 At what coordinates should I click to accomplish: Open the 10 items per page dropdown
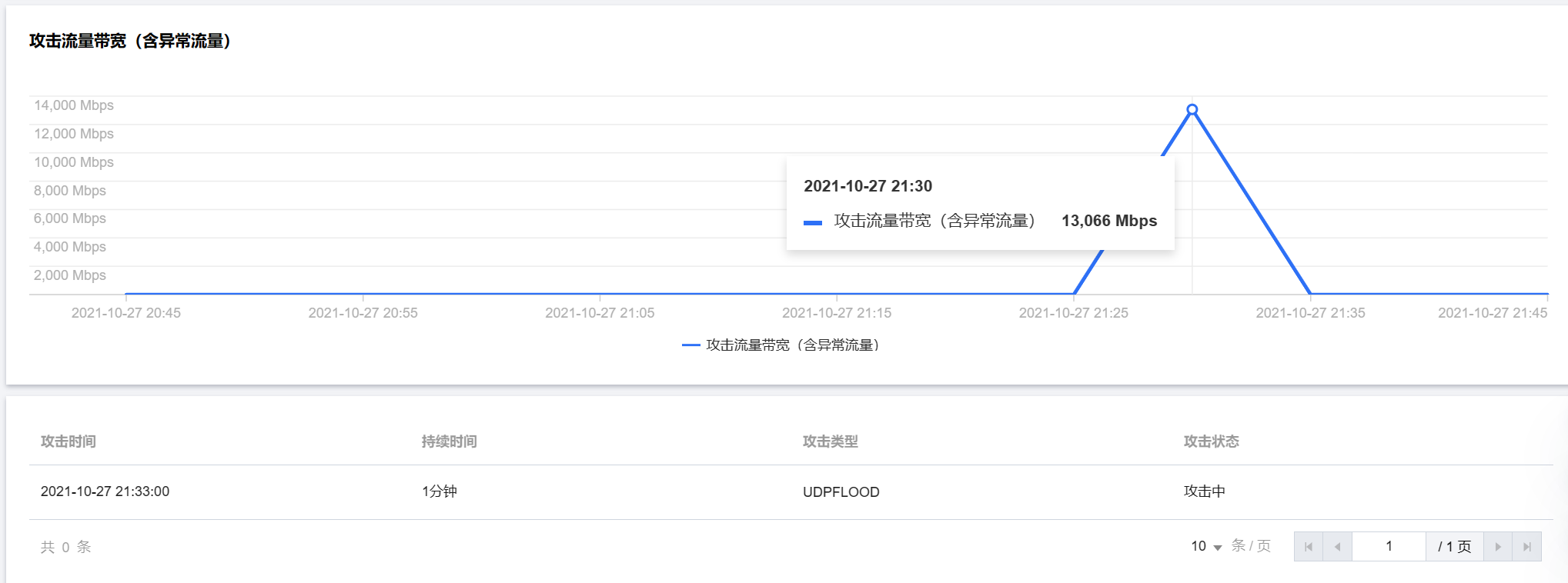coord(1206,546)
